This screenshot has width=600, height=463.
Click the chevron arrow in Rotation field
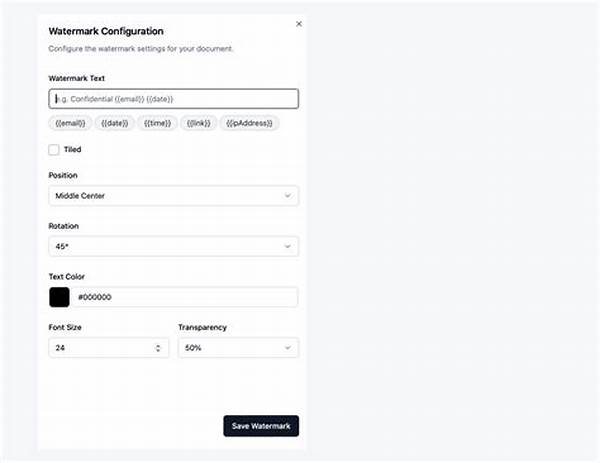coord(287,246)
